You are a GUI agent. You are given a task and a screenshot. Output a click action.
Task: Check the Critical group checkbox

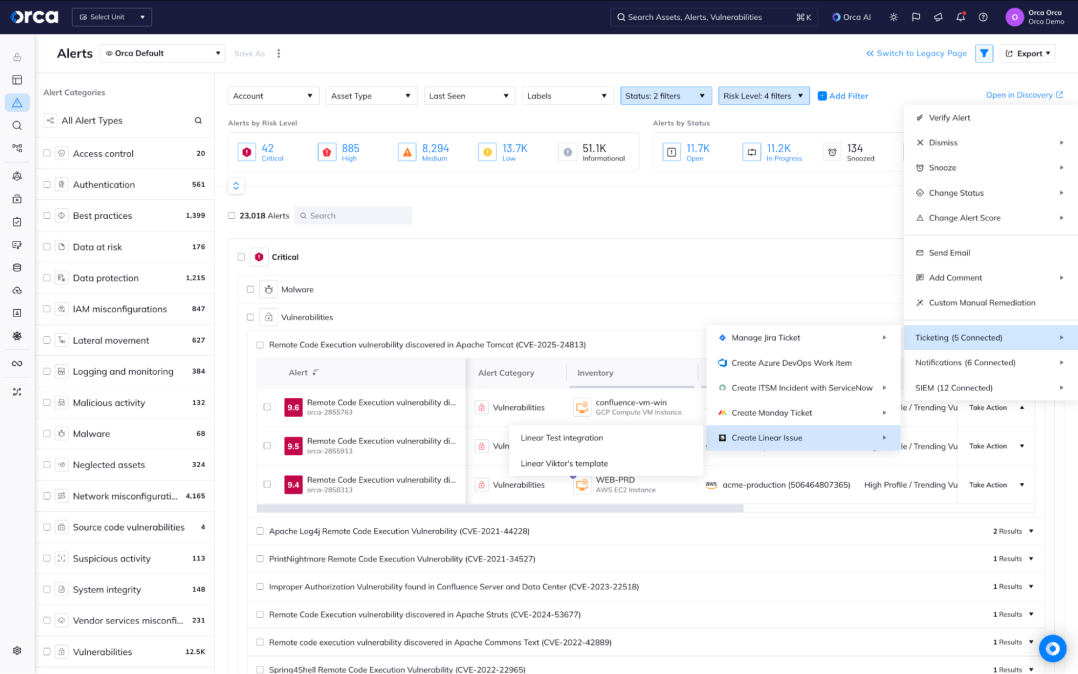pos(241,257)
